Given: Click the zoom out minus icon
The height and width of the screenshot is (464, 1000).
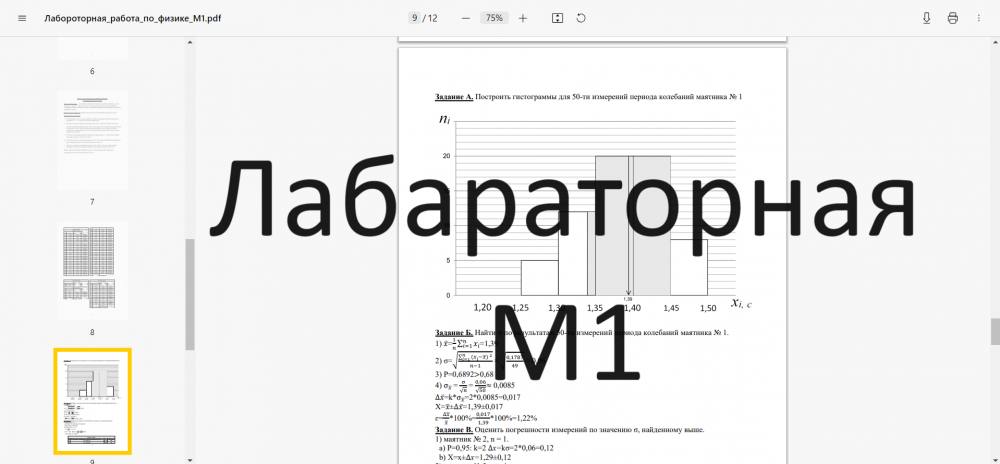Looking at the screenshot, I should (465, 18).
